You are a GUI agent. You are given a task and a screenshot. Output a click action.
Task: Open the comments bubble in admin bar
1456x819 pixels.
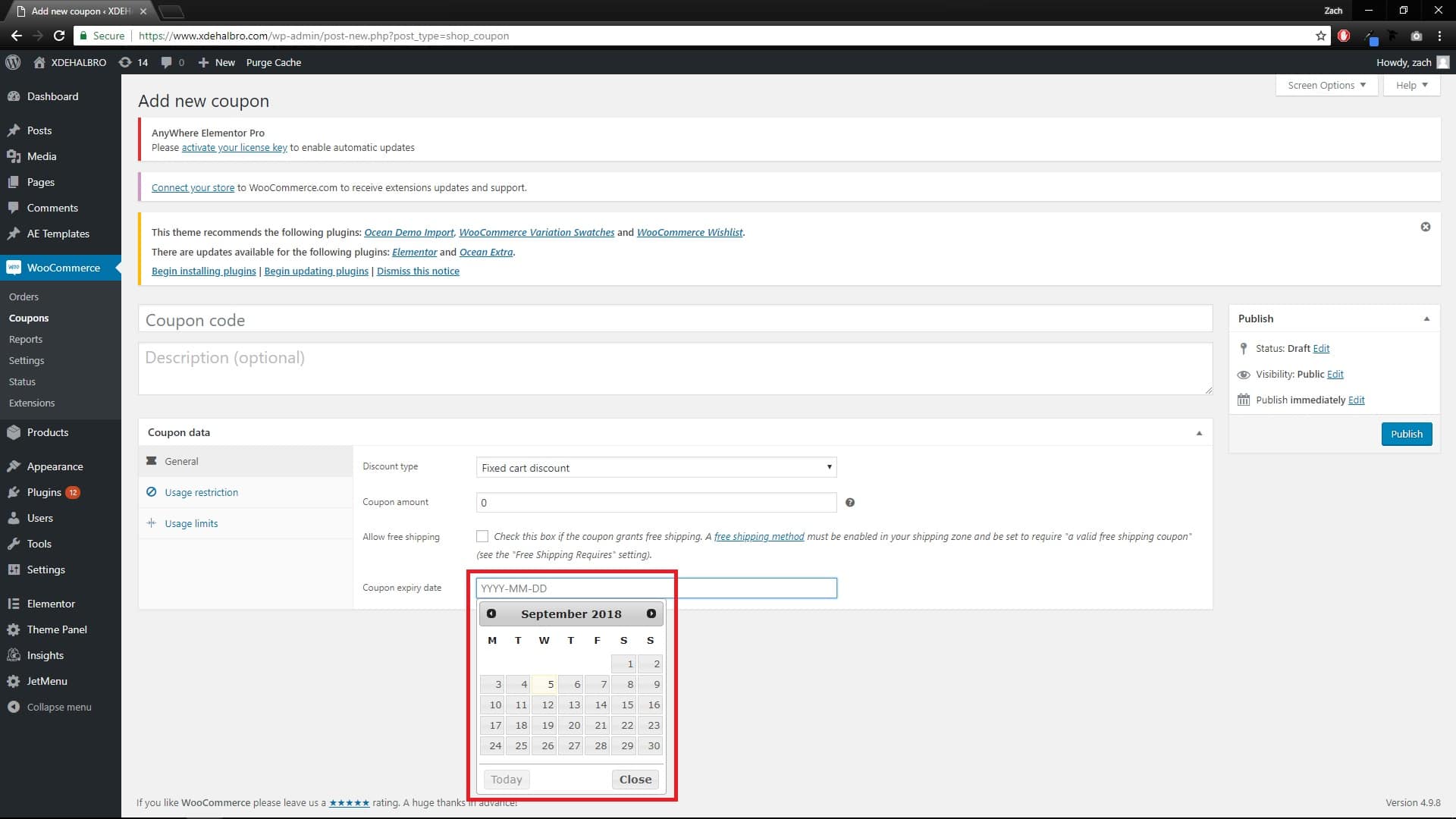pyautogui.click(x=173, y=62)
